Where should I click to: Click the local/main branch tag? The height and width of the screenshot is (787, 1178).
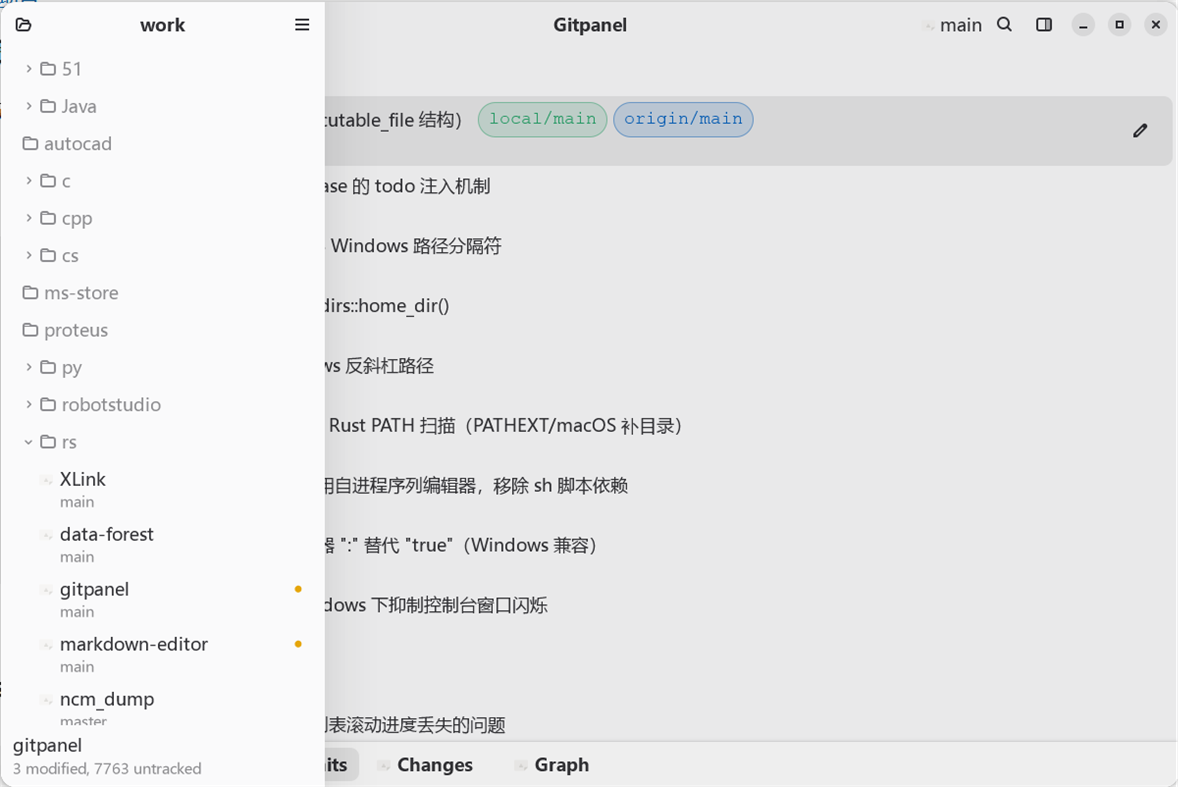tap(542, 119)
